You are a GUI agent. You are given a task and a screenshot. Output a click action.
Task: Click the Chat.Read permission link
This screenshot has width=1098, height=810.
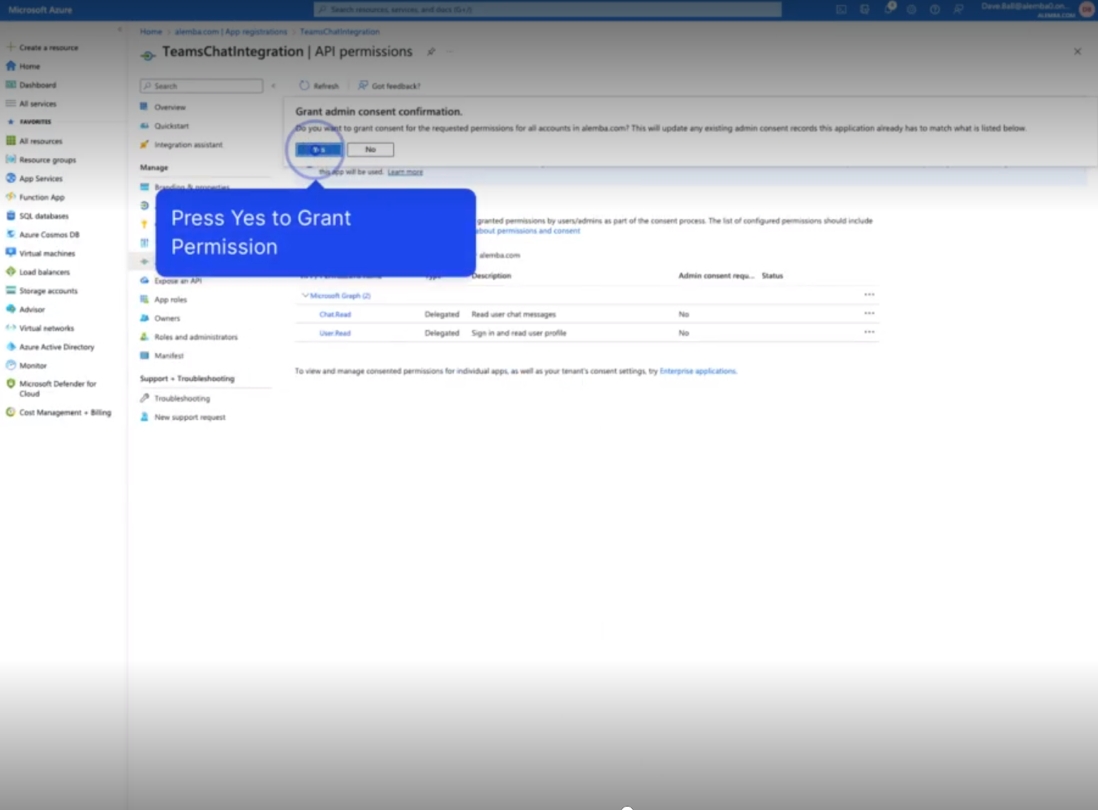tap(335, 314)
